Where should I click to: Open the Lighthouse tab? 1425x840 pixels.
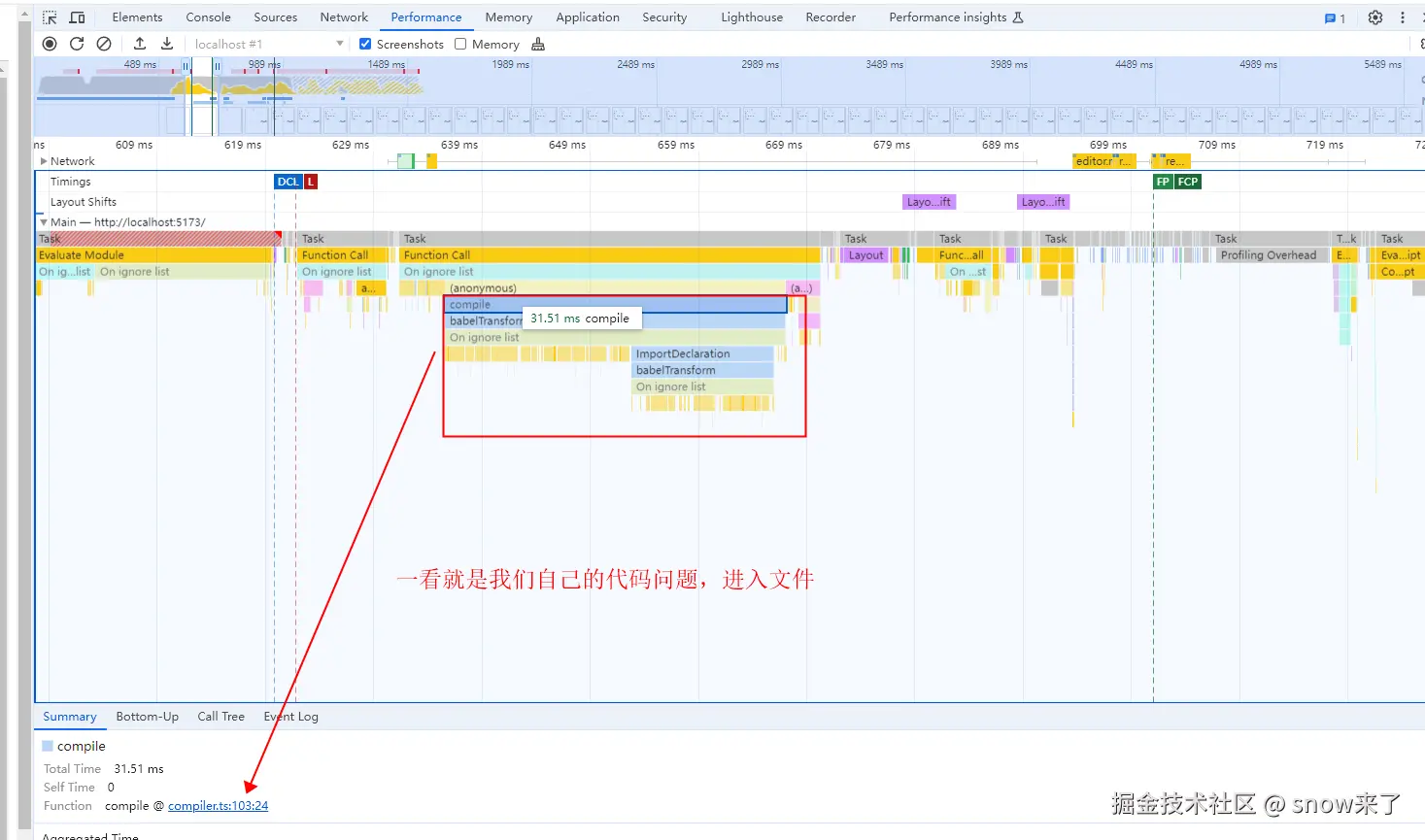[x=752, y=17]
